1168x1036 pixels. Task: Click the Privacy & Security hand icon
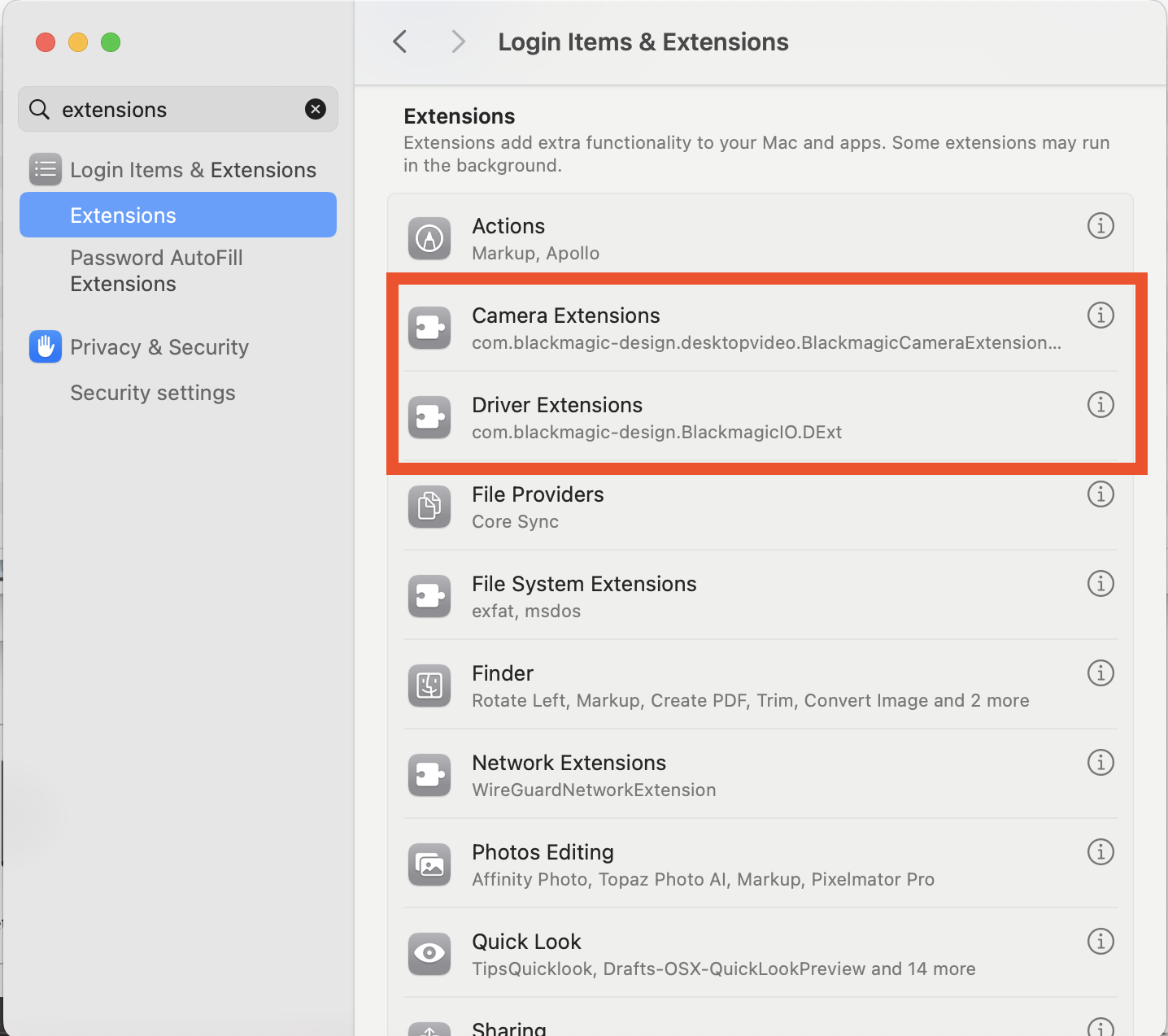46,346
